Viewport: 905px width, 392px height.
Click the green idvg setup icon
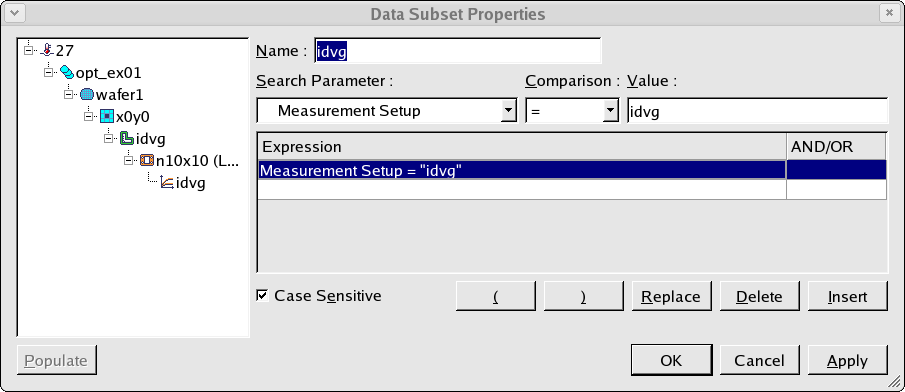127,139
